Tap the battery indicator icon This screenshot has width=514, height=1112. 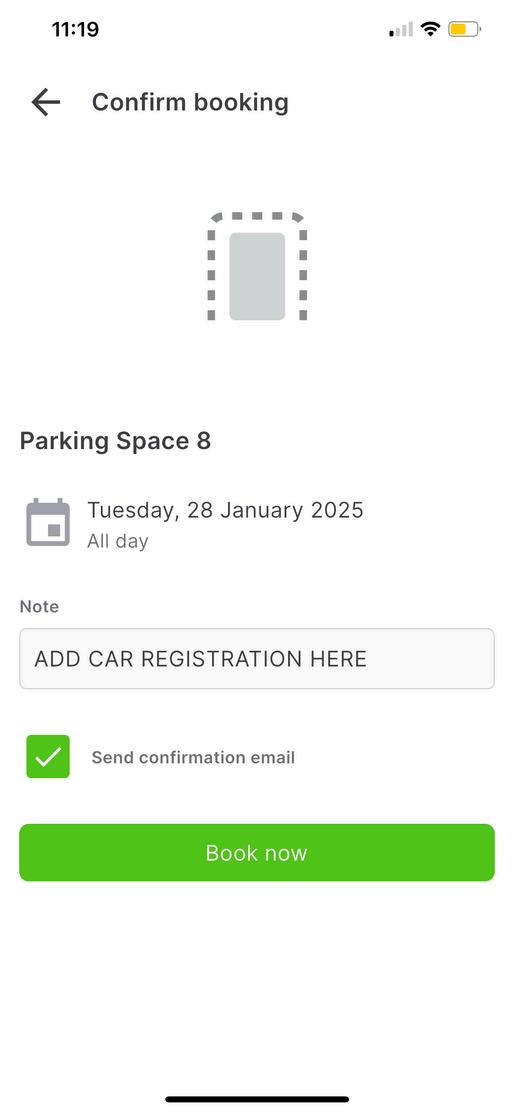(464, 29)
